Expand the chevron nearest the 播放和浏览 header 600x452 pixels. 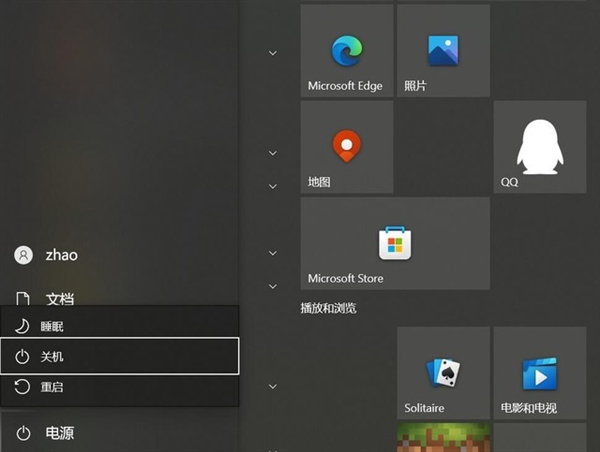272,286
